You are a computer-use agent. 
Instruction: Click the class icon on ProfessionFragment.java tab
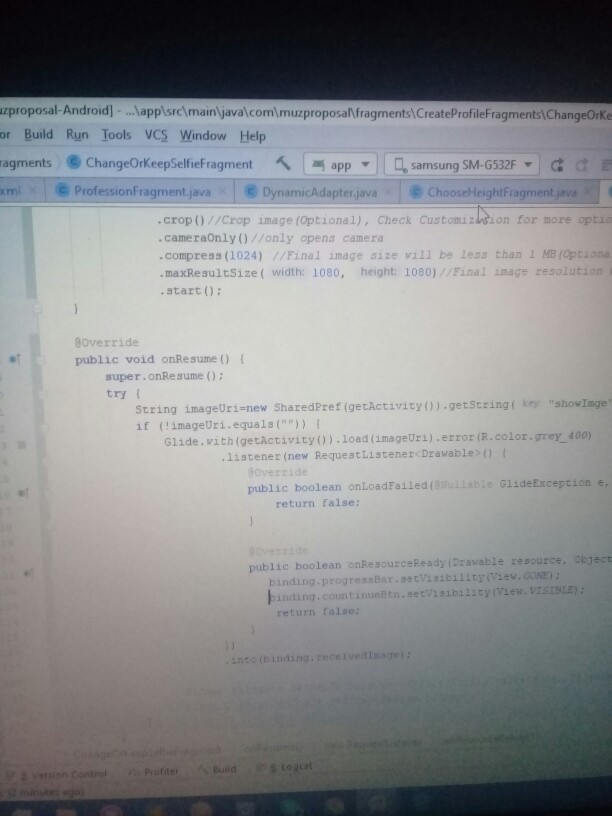[x=65, y=191]
